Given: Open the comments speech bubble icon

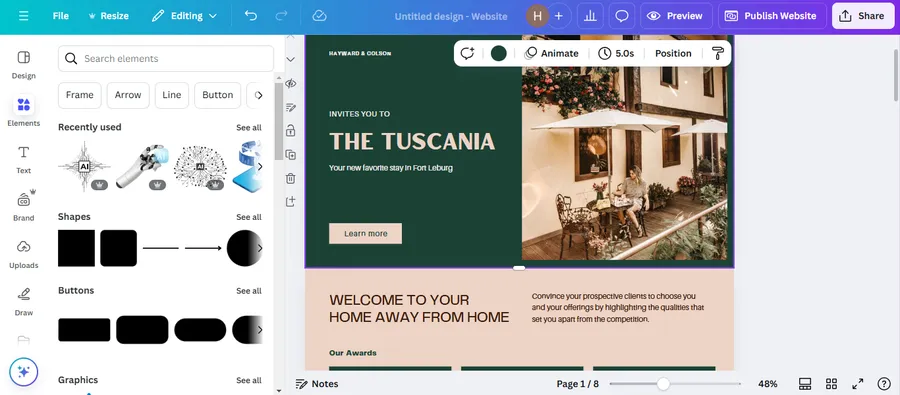Looking at the screenshot, I should tap(622, 16).
